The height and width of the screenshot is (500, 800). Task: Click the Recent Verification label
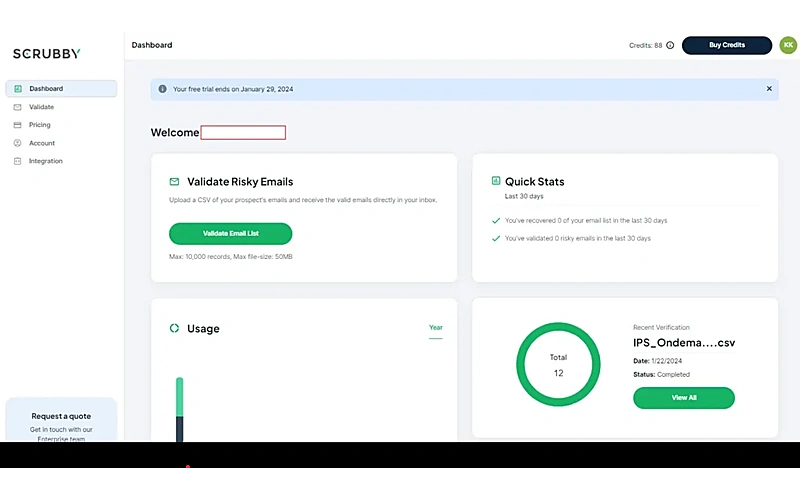tap(661, 328)
